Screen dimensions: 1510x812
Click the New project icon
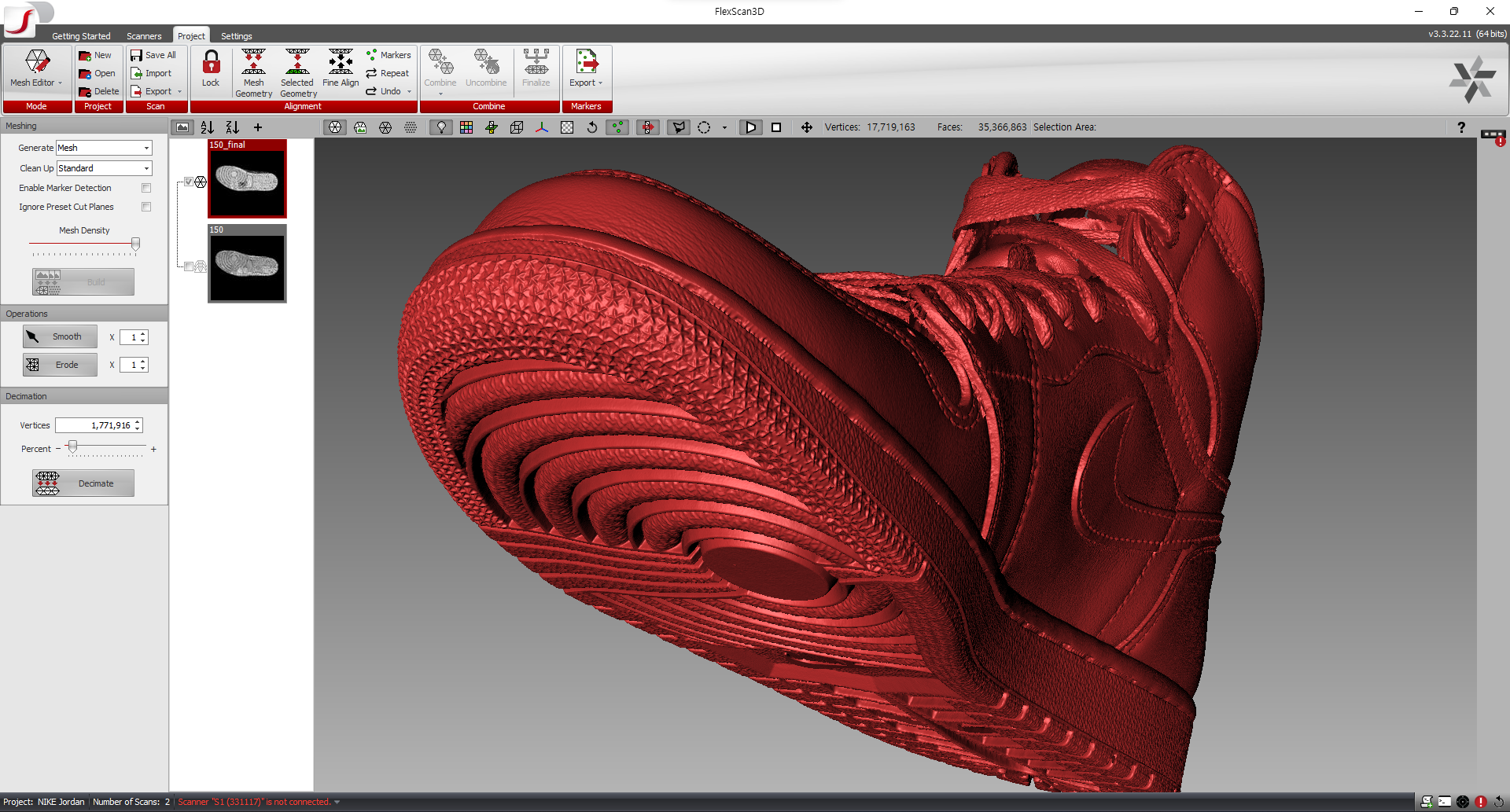(x=85, y=56)
